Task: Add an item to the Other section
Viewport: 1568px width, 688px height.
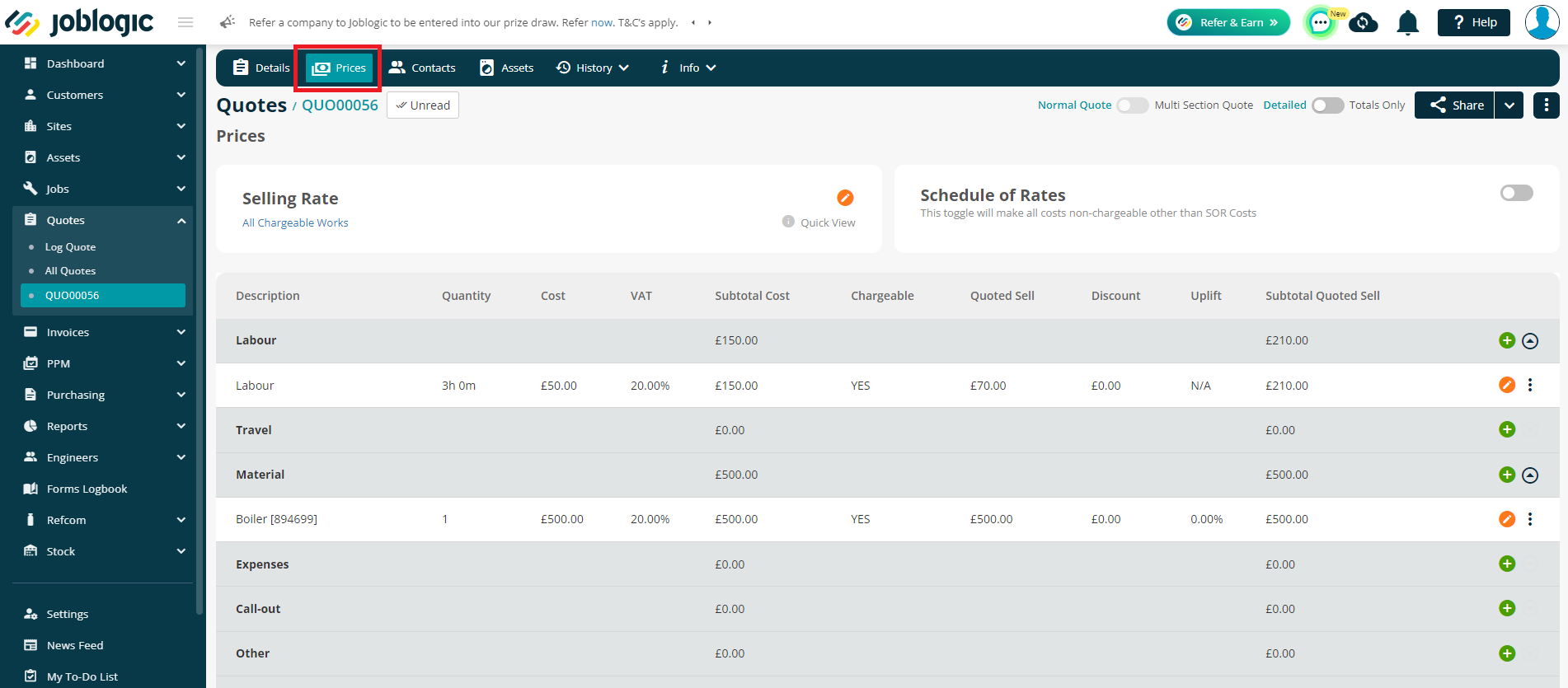Action: pos(1507,653)
